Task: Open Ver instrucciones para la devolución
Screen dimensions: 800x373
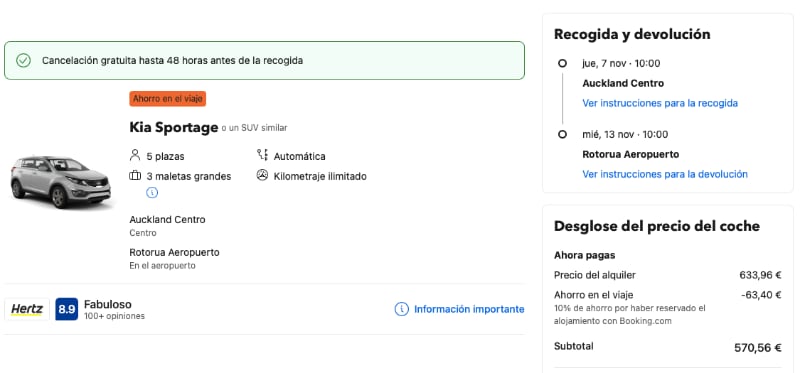Action: (665, 175)
